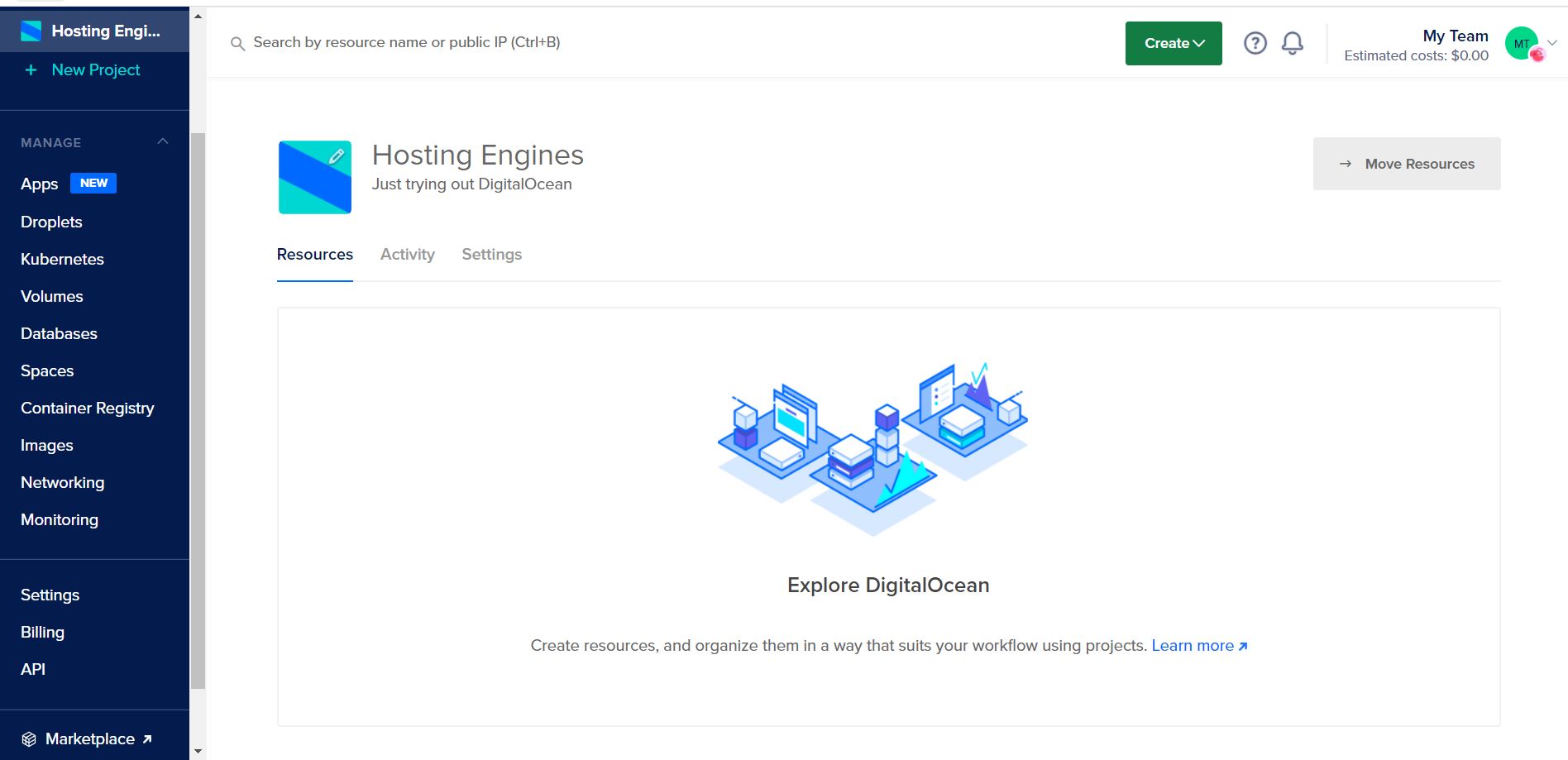Follow the Learn more link
Viewport: 1568px width, 760px height.
point(1193,645)
